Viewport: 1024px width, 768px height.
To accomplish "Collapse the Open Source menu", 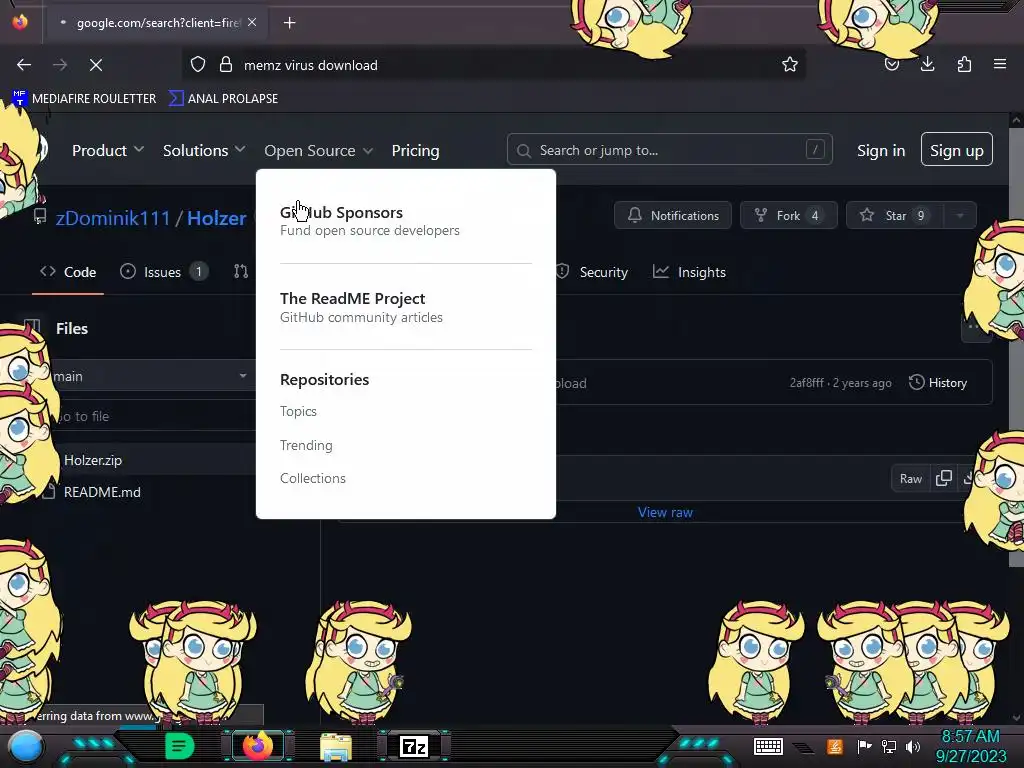I will [319, 151].
